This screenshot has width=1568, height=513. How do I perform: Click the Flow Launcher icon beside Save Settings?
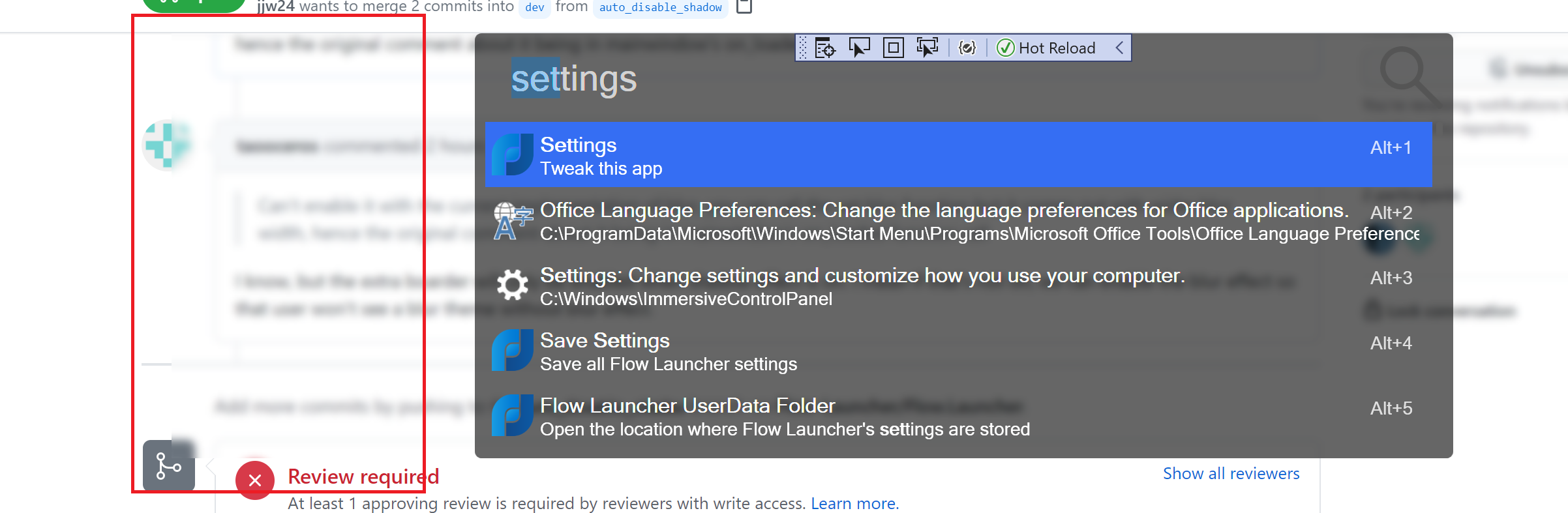[513, 351]
